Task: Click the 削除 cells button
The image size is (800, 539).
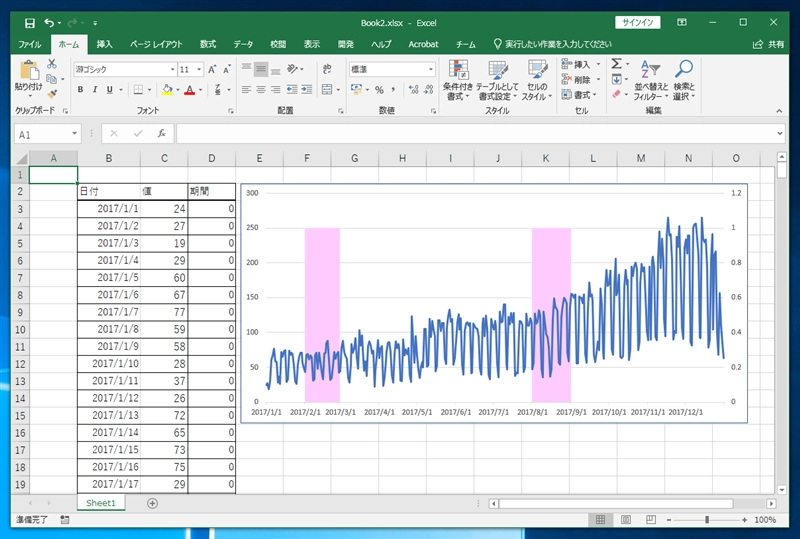Action: [581, 80]
